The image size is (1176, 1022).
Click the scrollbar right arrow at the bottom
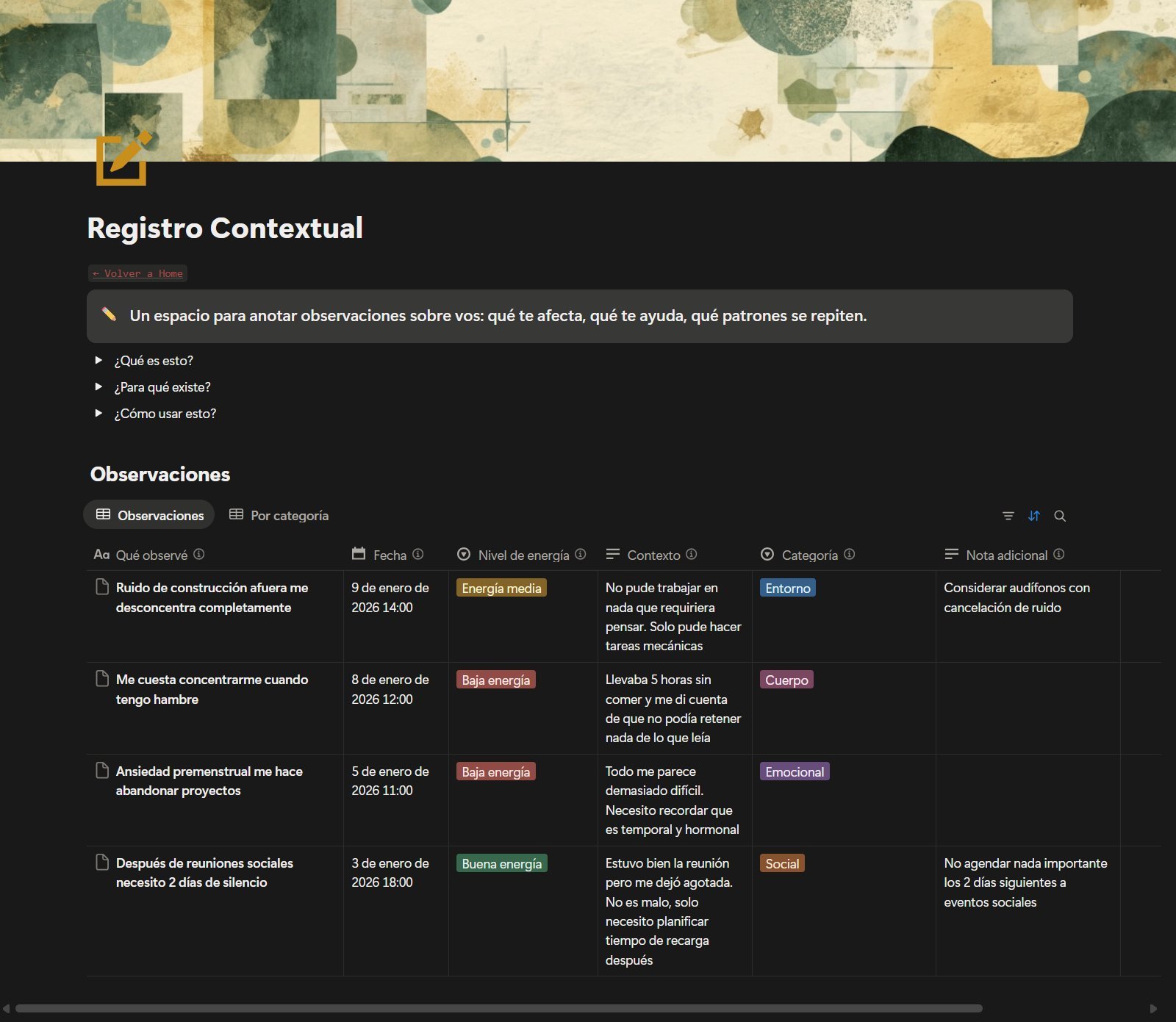(1153, 1009)
